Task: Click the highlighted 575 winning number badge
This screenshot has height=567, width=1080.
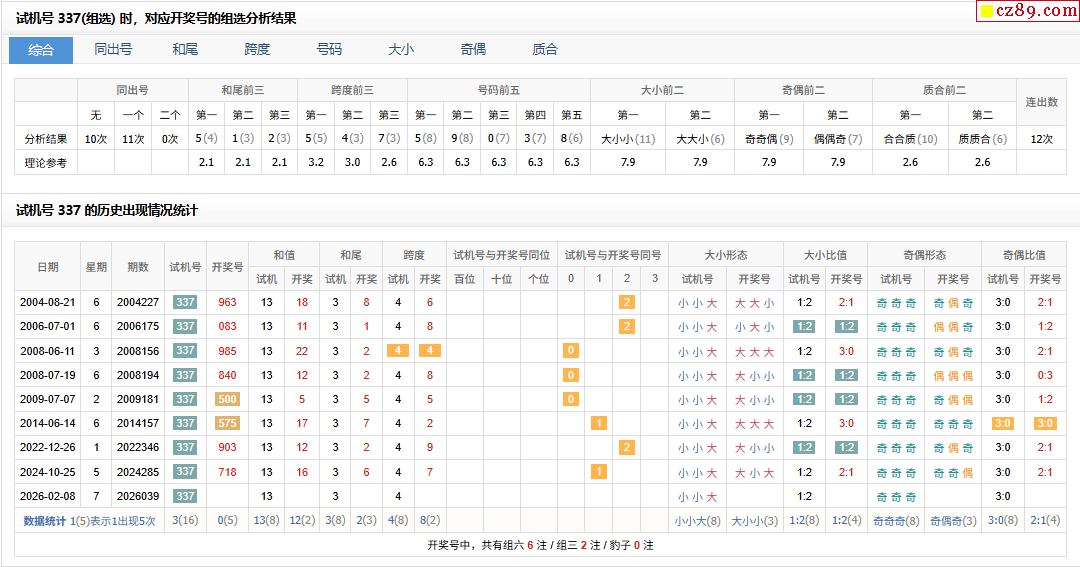Action: coord(227,423)
